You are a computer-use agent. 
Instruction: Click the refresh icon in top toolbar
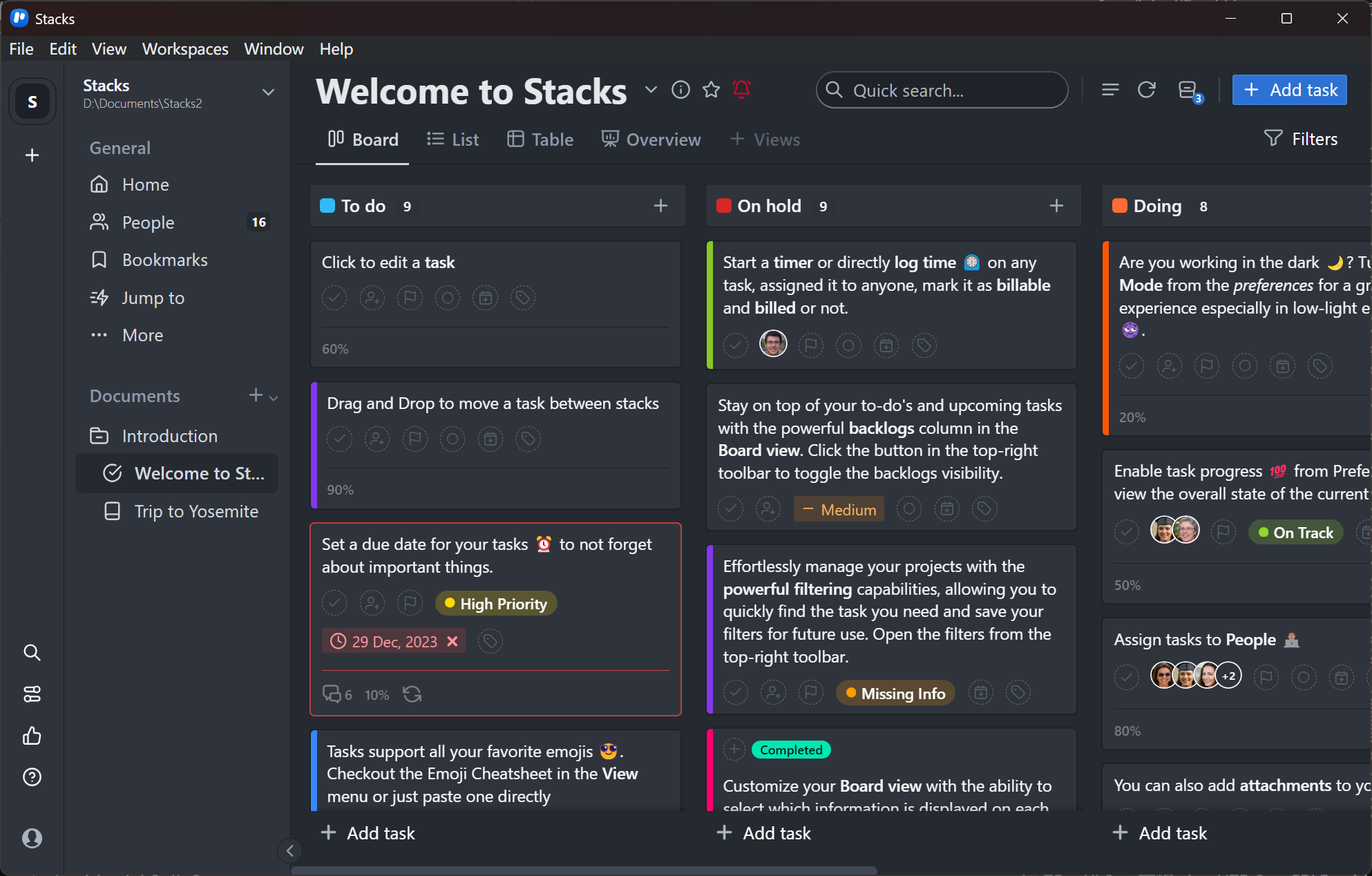coord(1147,90)
